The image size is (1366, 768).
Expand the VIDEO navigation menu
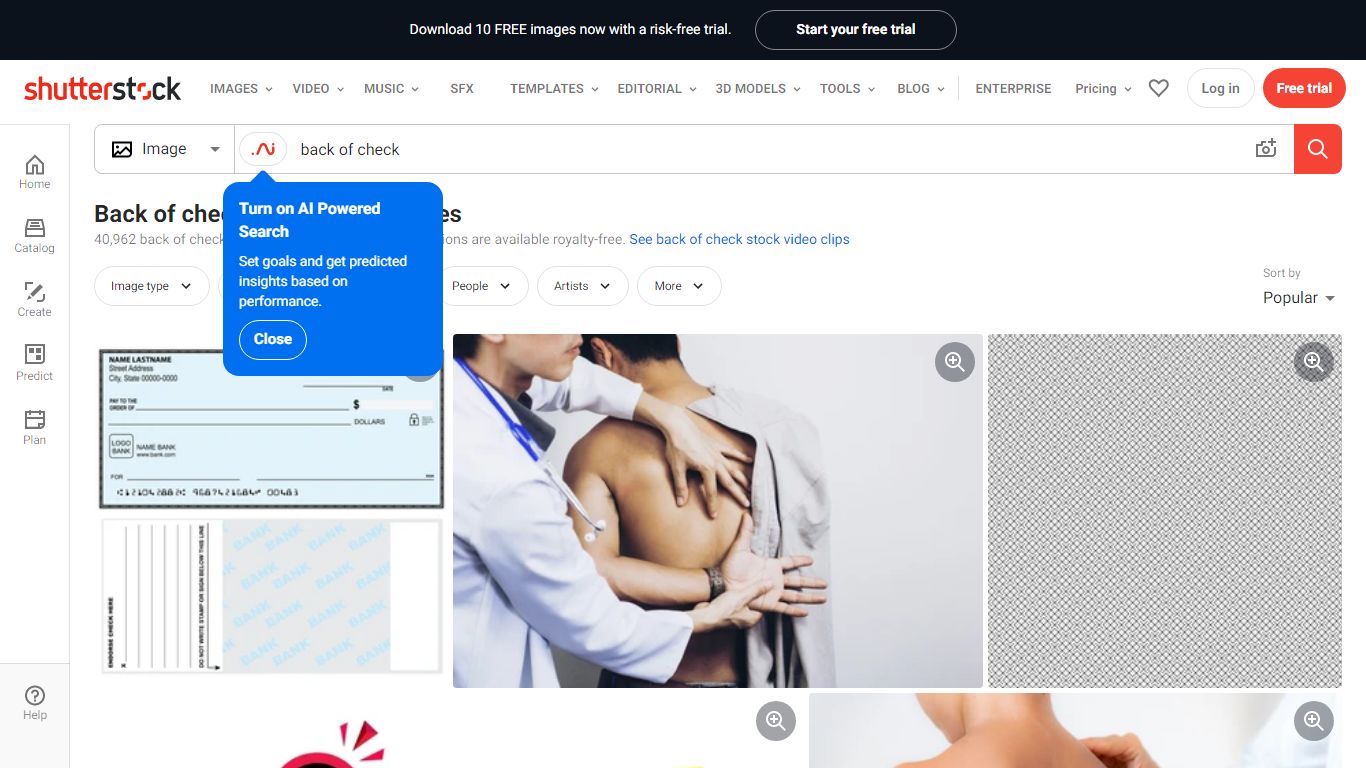click(318, 88)
